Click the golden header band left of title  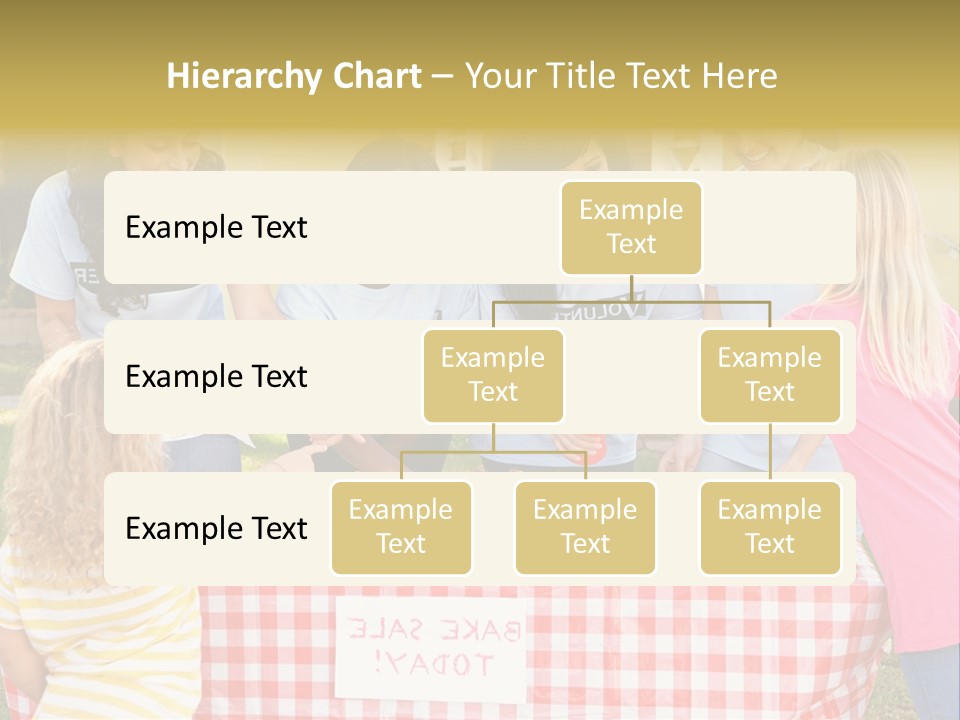coord(80,76)
